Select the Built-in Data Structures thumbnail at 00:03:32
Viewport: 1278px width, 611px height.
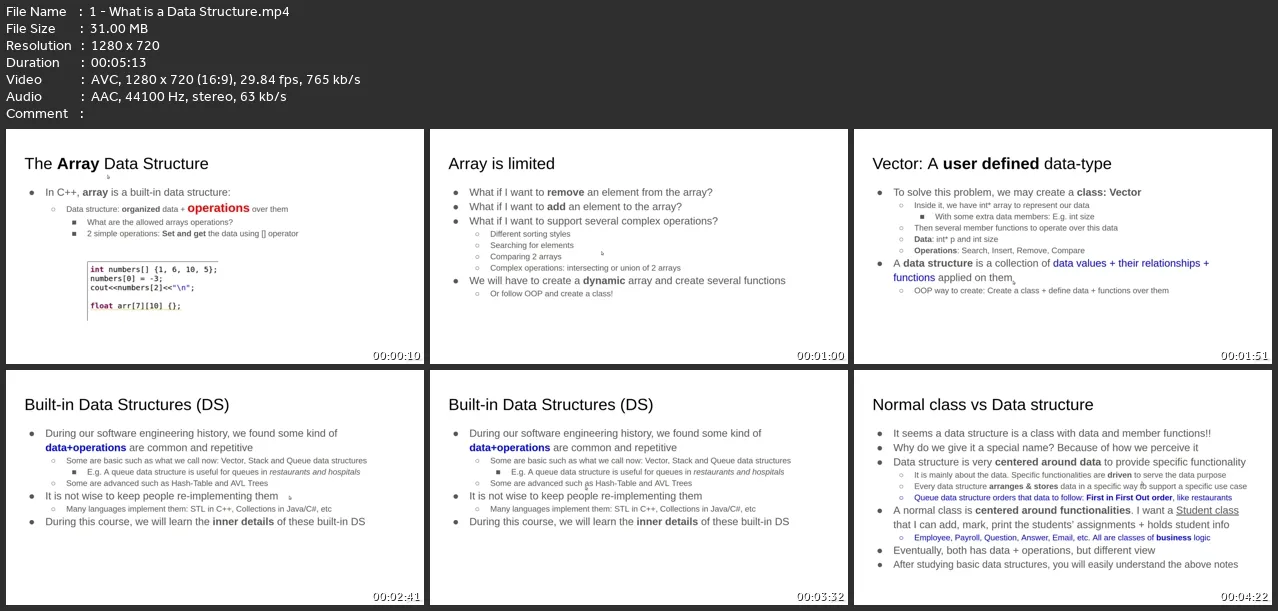638,487
